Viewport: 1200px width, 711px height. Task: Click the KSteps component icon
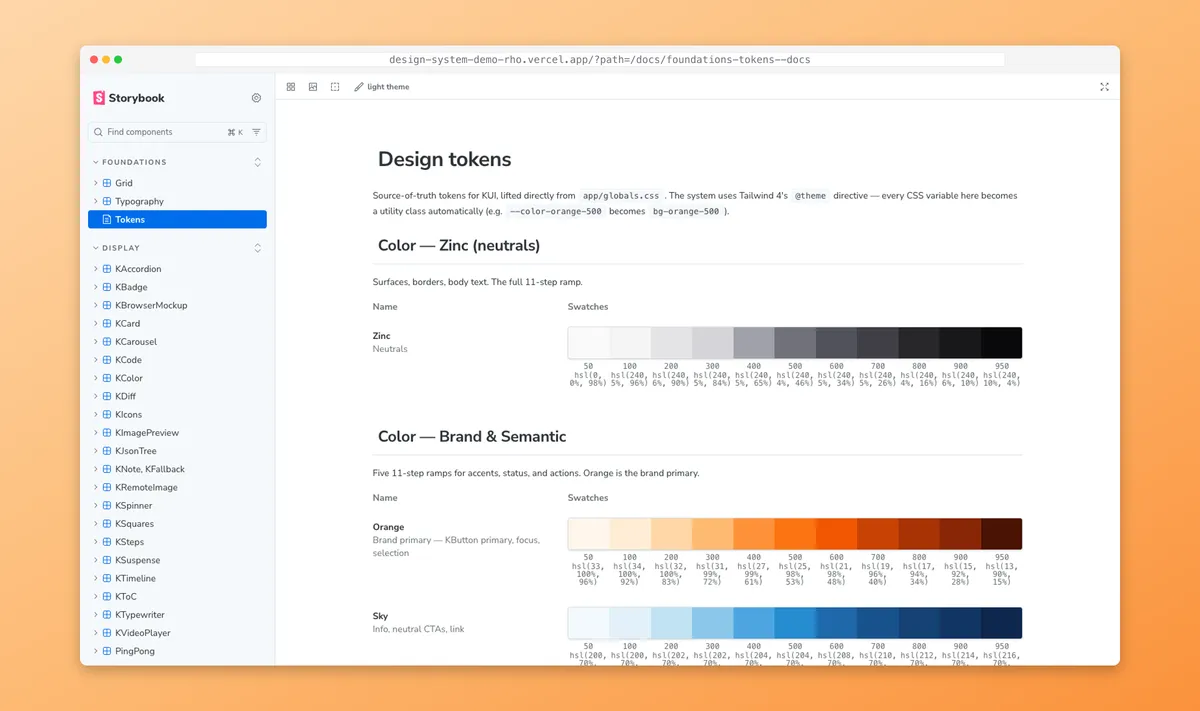pyautogui.click(x=107, y=542)
